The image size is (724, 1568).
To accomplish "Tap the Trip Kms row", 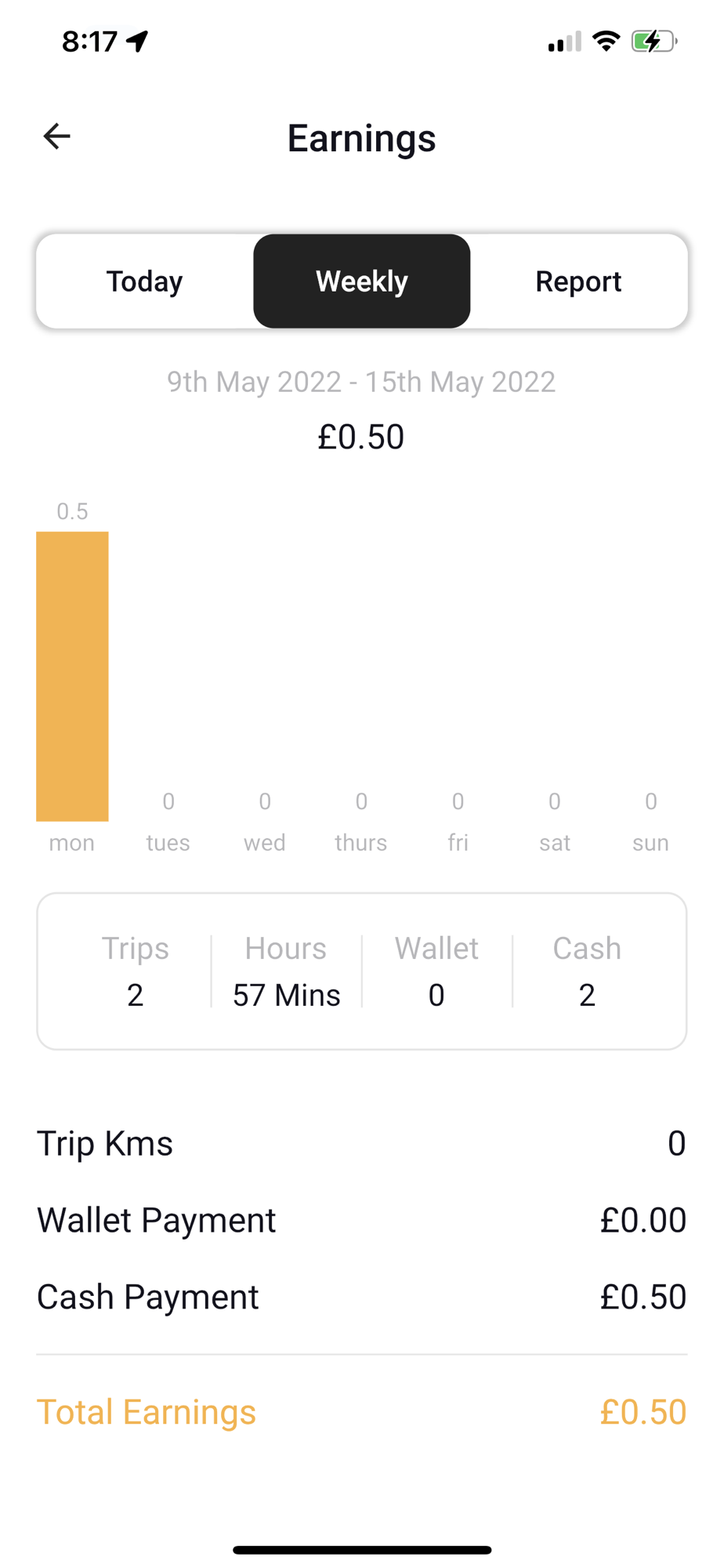I will pyautogui.click(x=361, y=1143).
